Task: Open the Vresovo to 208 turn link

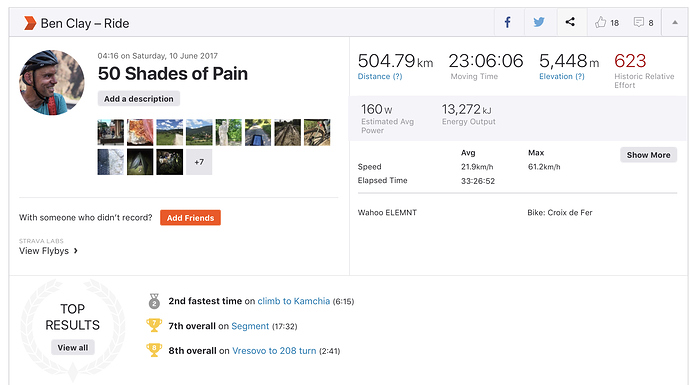Action: (274, 351)
